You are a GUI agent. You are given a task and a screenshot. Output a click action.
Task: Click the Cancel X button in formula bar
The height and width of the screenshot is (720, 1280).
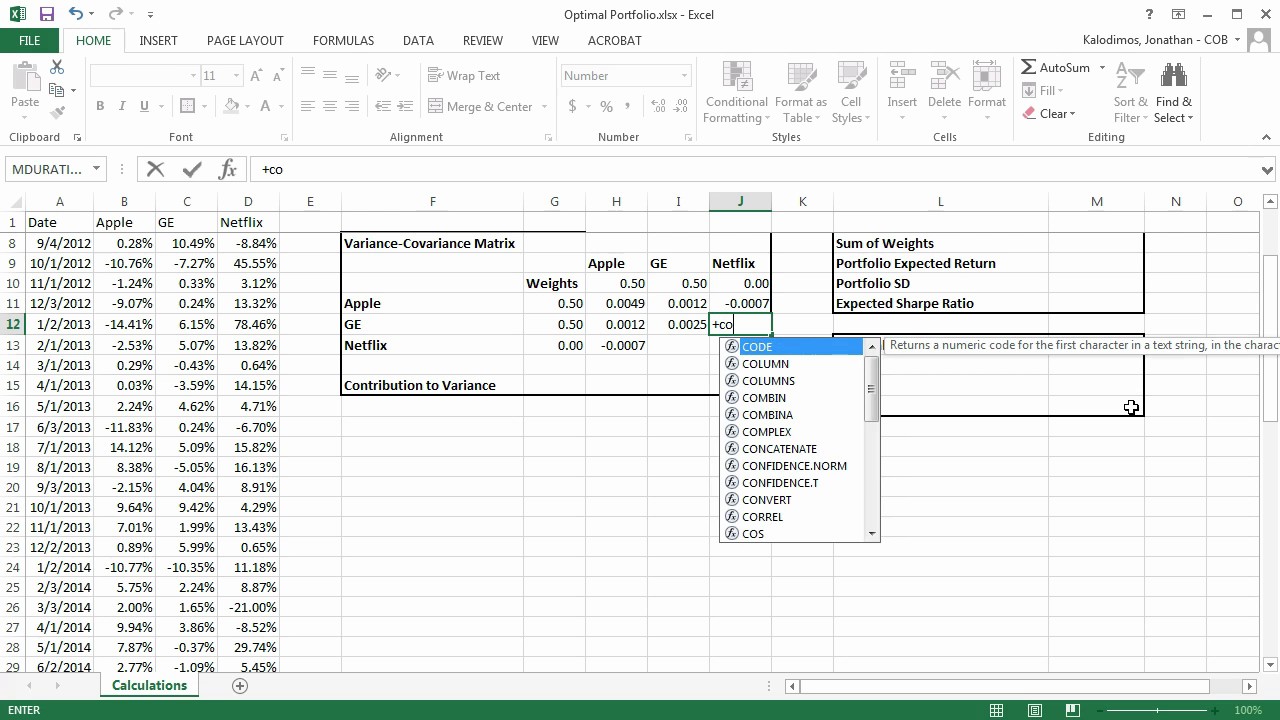[156, 169]
